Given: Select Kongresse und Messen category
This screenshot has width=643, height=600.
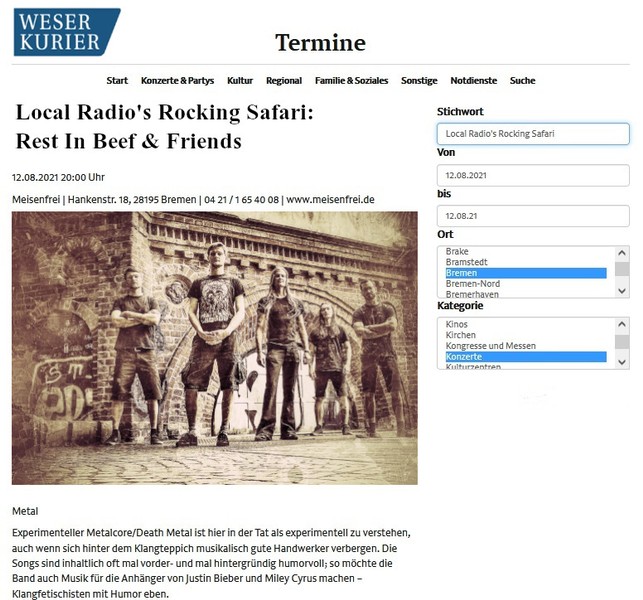Looking at the screenshot, I should click(526, 346).
